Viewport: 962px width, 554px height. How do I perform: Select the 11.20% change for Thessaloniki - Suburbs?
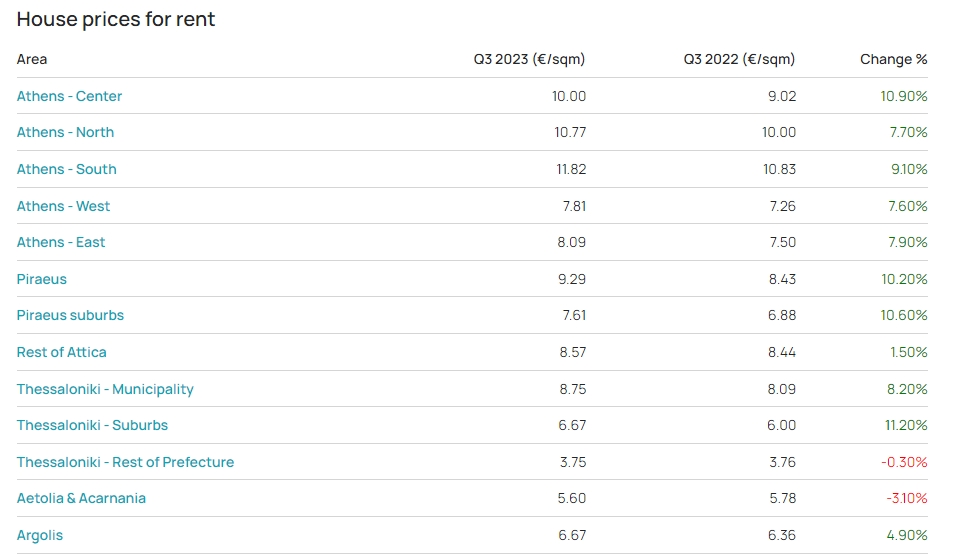906,425
